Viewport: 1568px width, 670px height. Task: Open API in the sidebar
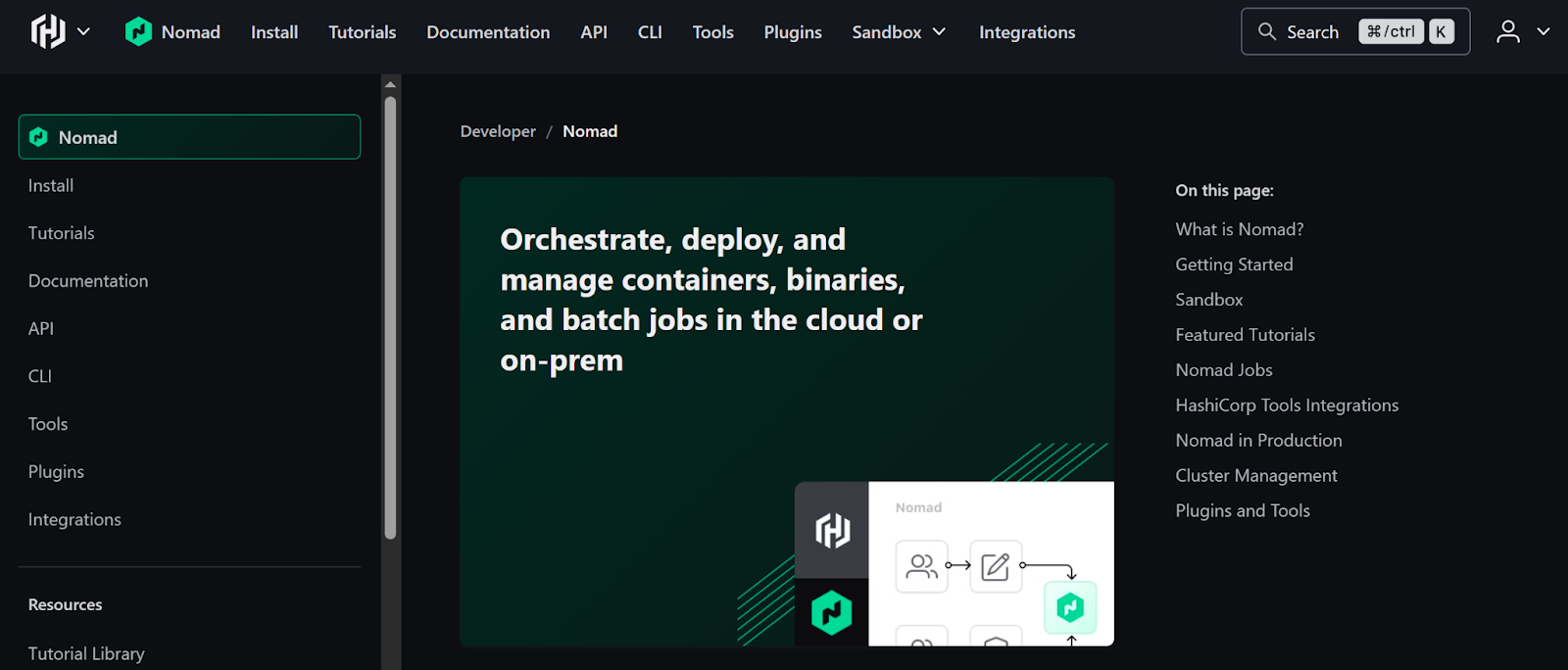point(41,328)
